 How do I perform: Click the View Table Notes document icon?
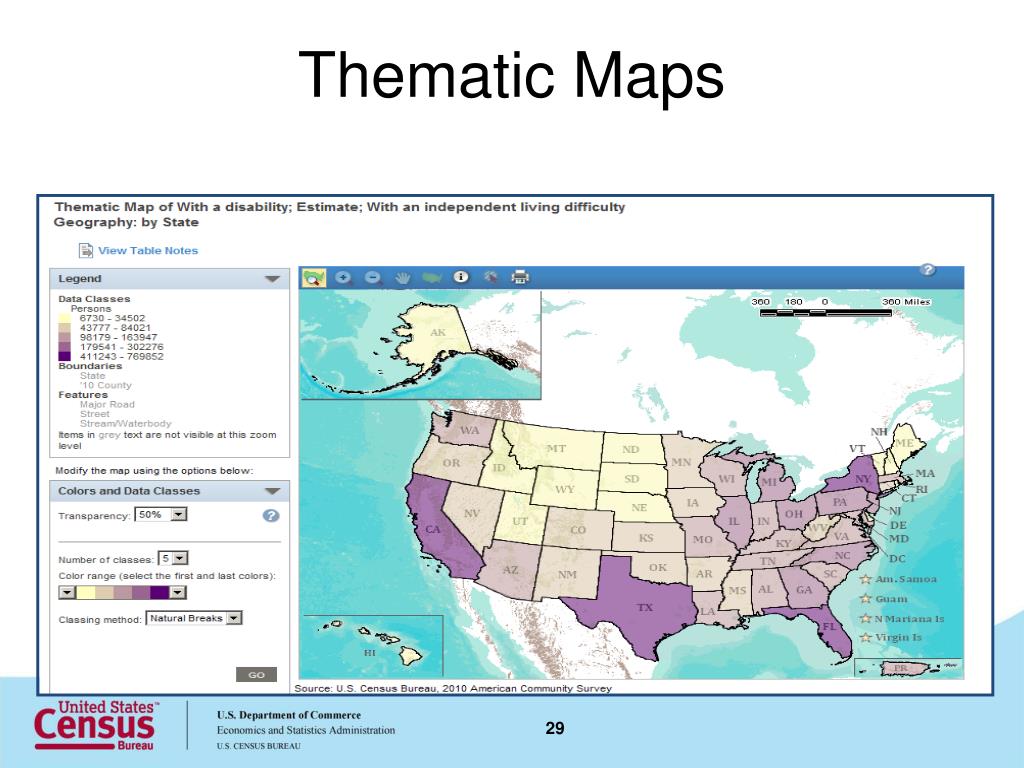tap(86, 251)
